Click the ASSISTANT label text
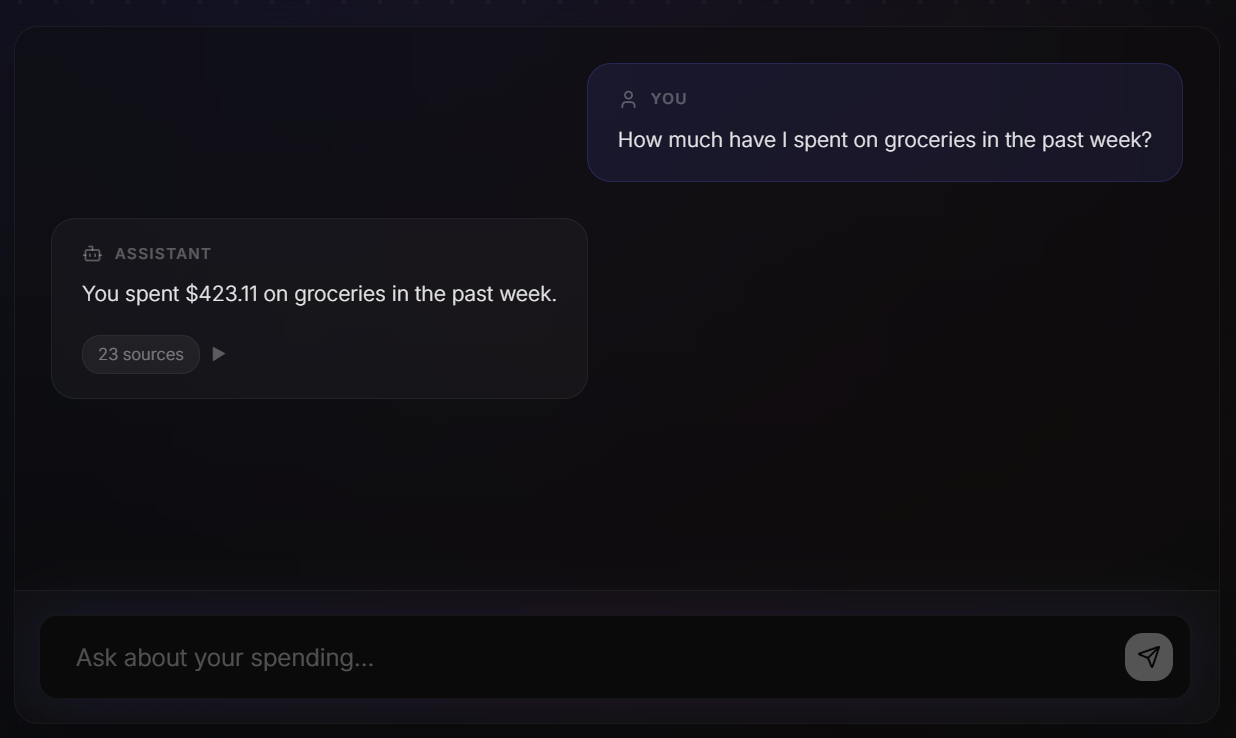1236x738 pixels. point(164,253)
